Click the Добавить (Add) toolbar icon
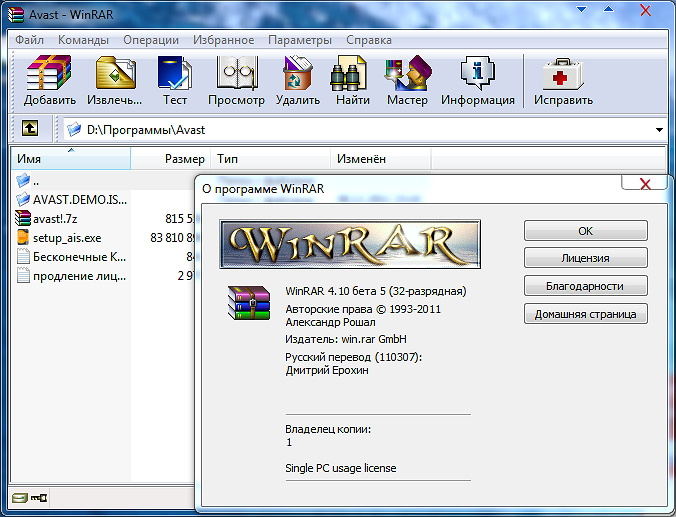This screenshot has width=676, height=517. [50, 73]
